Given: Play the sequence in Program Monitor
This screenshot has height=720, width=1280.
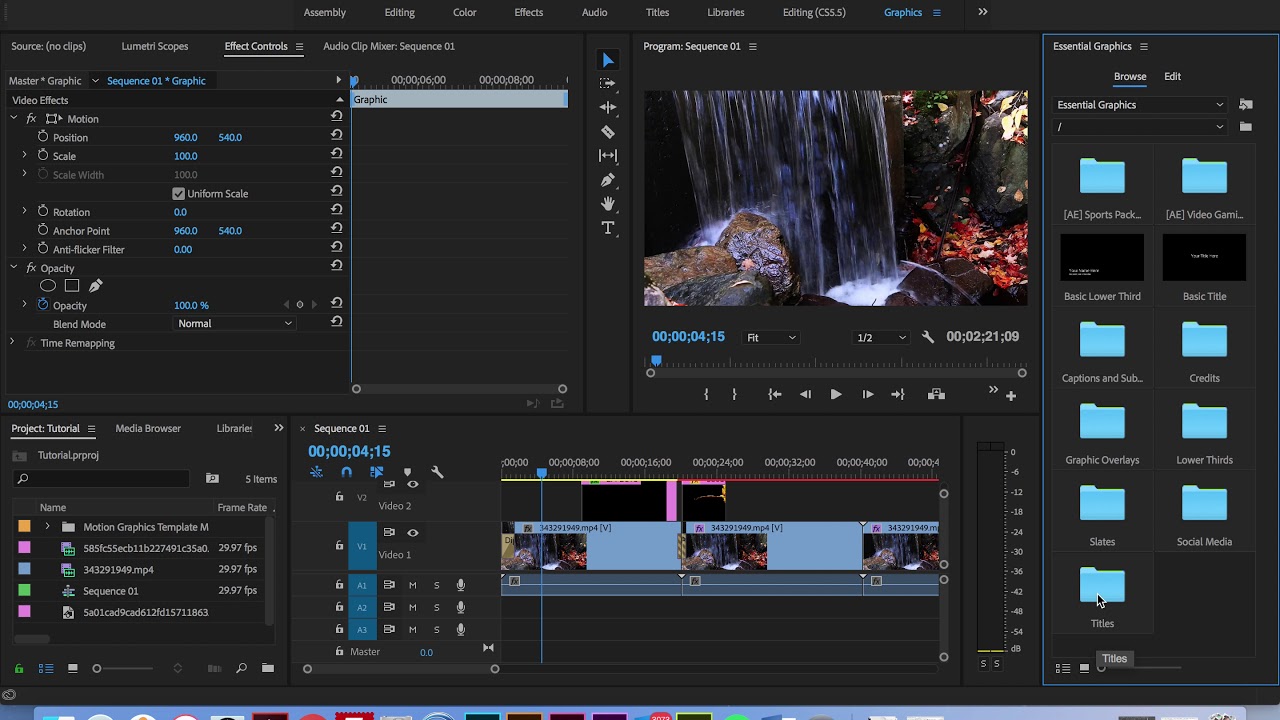Looking at the screenshot, I should tap(835, 395).
